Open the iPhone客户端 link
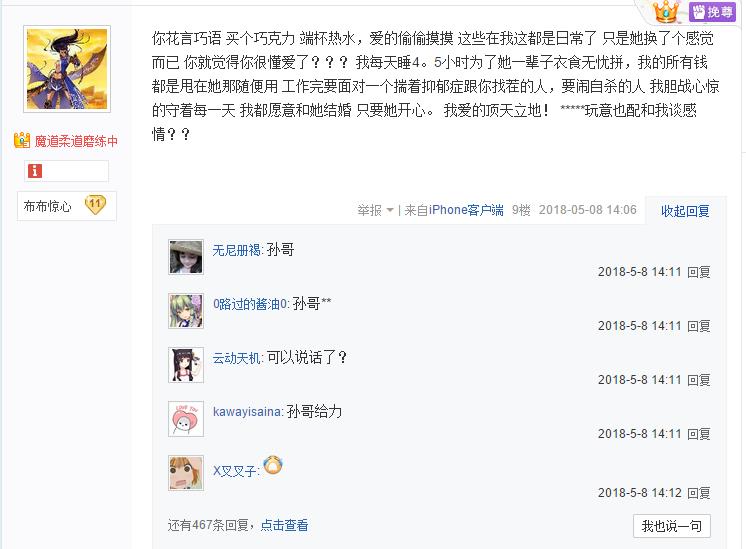The width and height of the screenshot is (746, 549). [x=466, y=210]
